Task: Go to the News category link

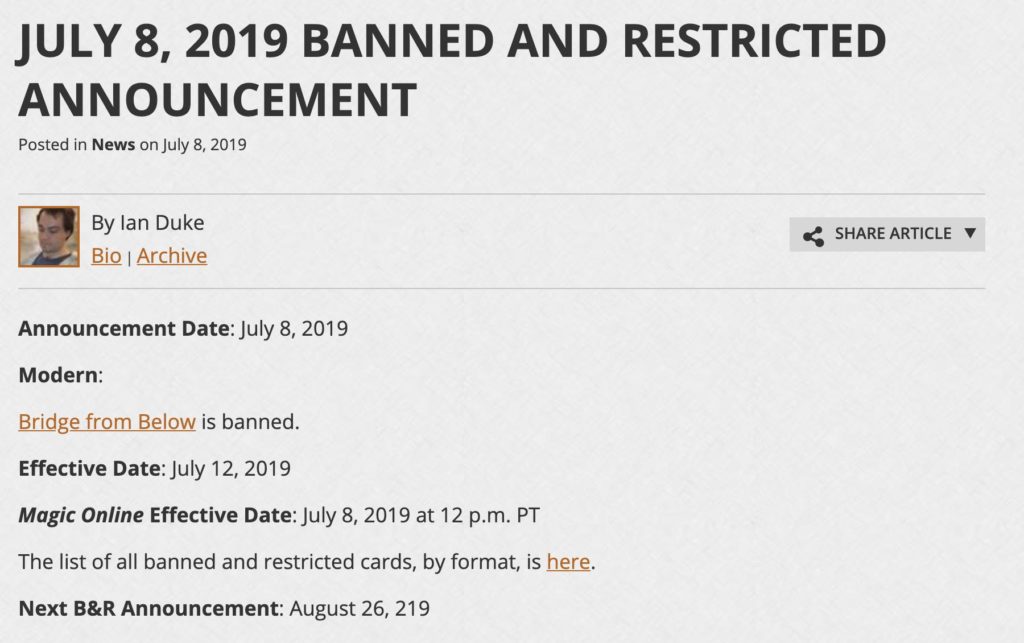Action: (x=113, y=144)
